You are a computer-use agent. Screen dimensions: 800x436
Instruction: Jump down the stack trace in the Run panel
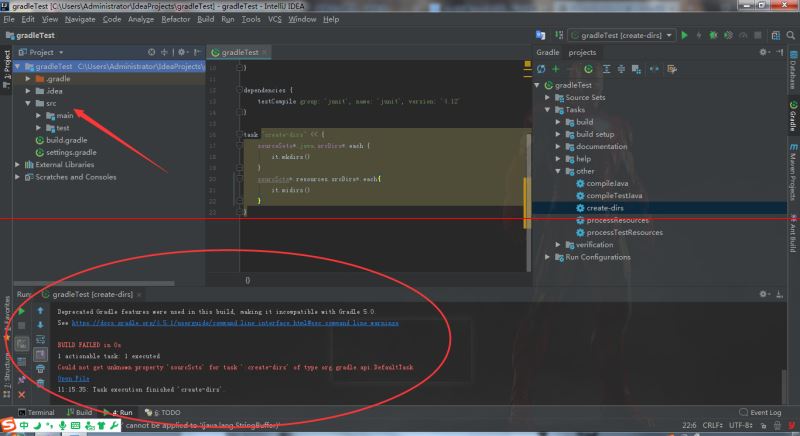(40, 325)
